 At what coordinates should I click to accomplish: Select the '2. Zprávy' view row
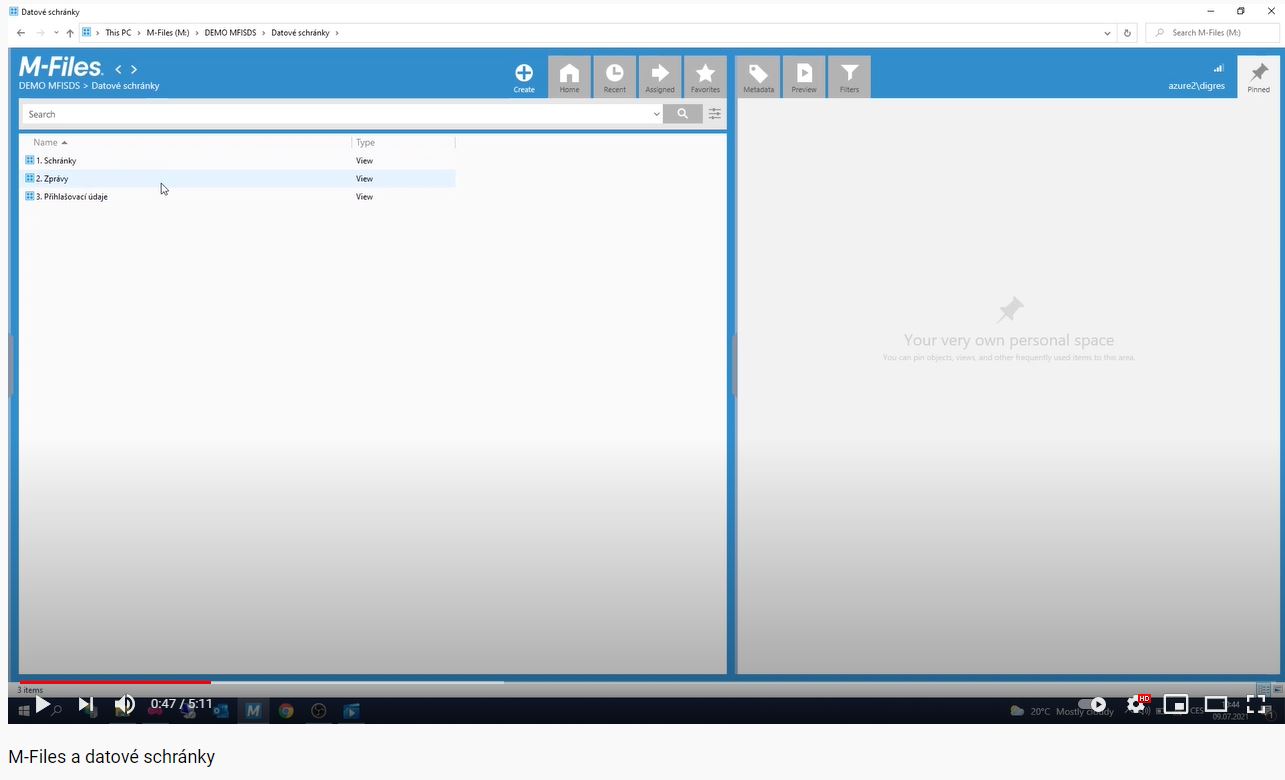coord(238,178)
